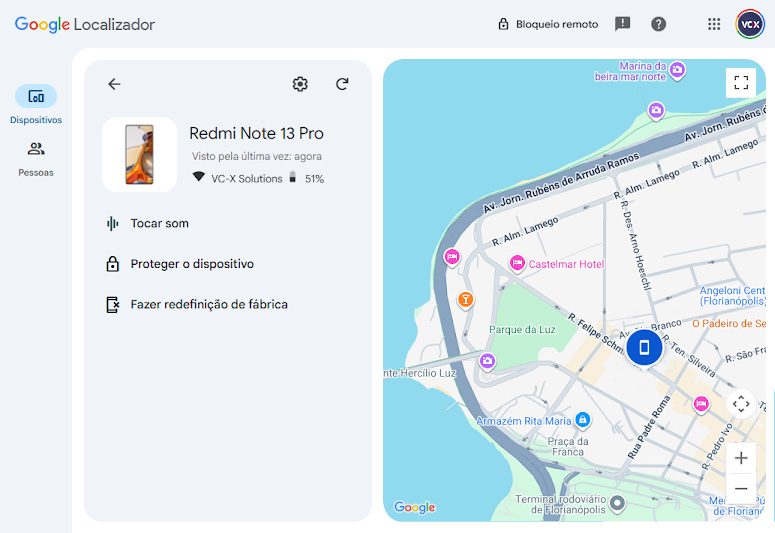Click the Redmi Note 13 Pro thumbnail
The image size is (775, 533).
(x=139, y=154)
